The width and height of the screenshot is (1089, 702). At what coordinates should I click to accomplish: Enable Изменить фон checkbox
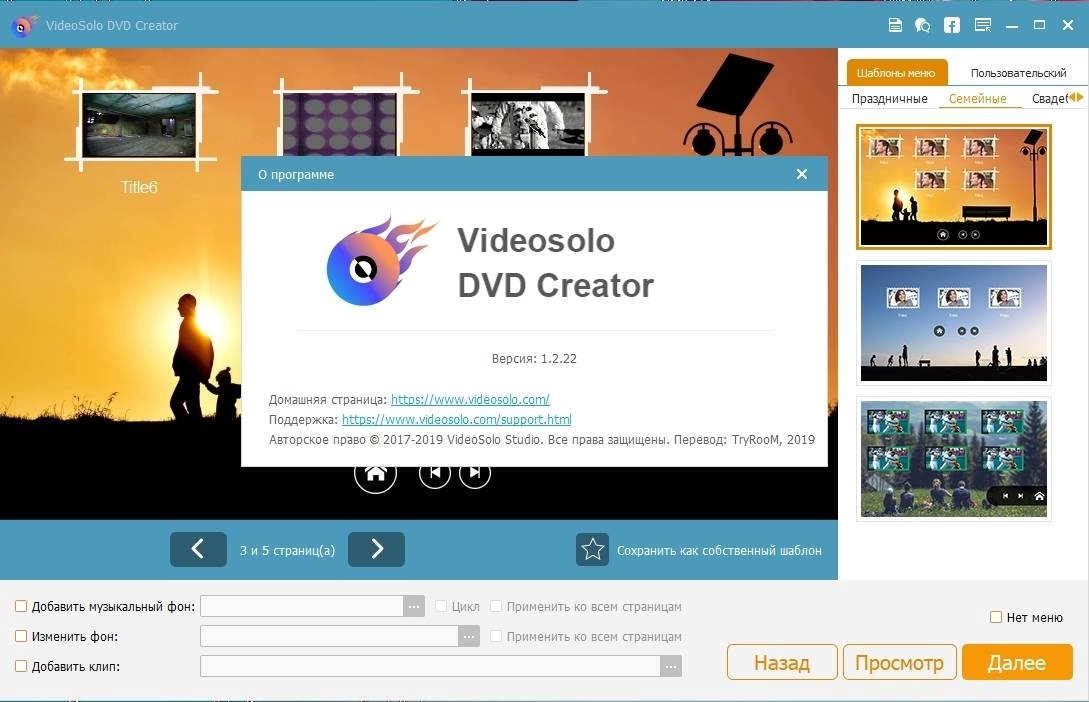pyautogui.click(x=21, y=636)
